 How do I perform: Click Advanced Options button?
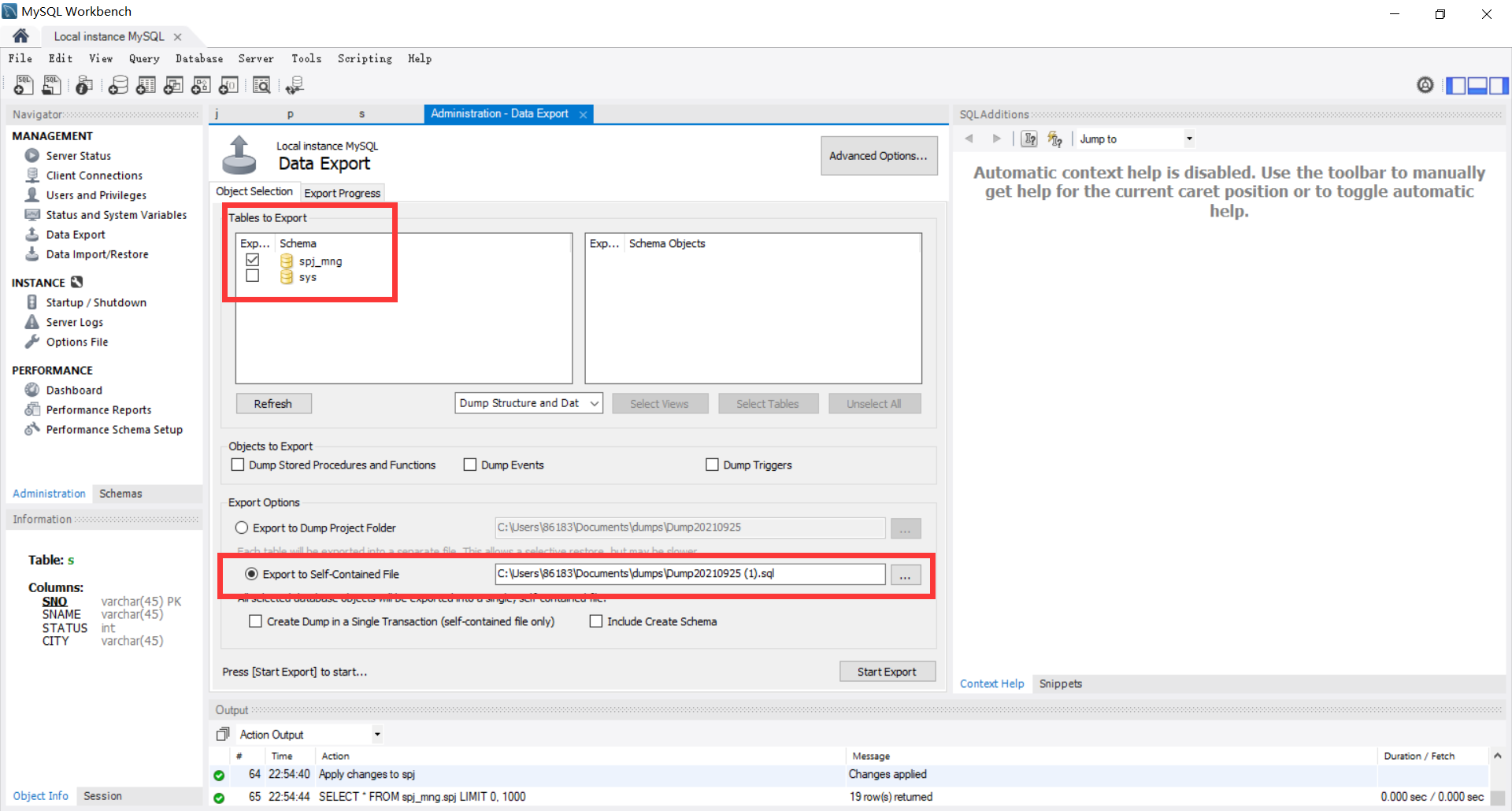pyautogui.click(x=879, y=156)
